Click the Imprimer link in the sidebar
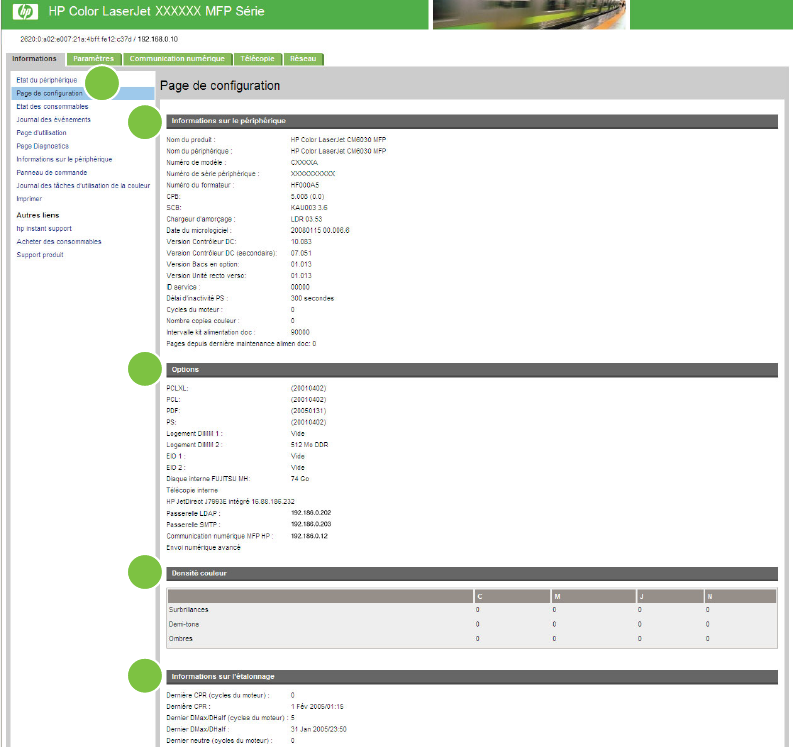 pos(29,198)
